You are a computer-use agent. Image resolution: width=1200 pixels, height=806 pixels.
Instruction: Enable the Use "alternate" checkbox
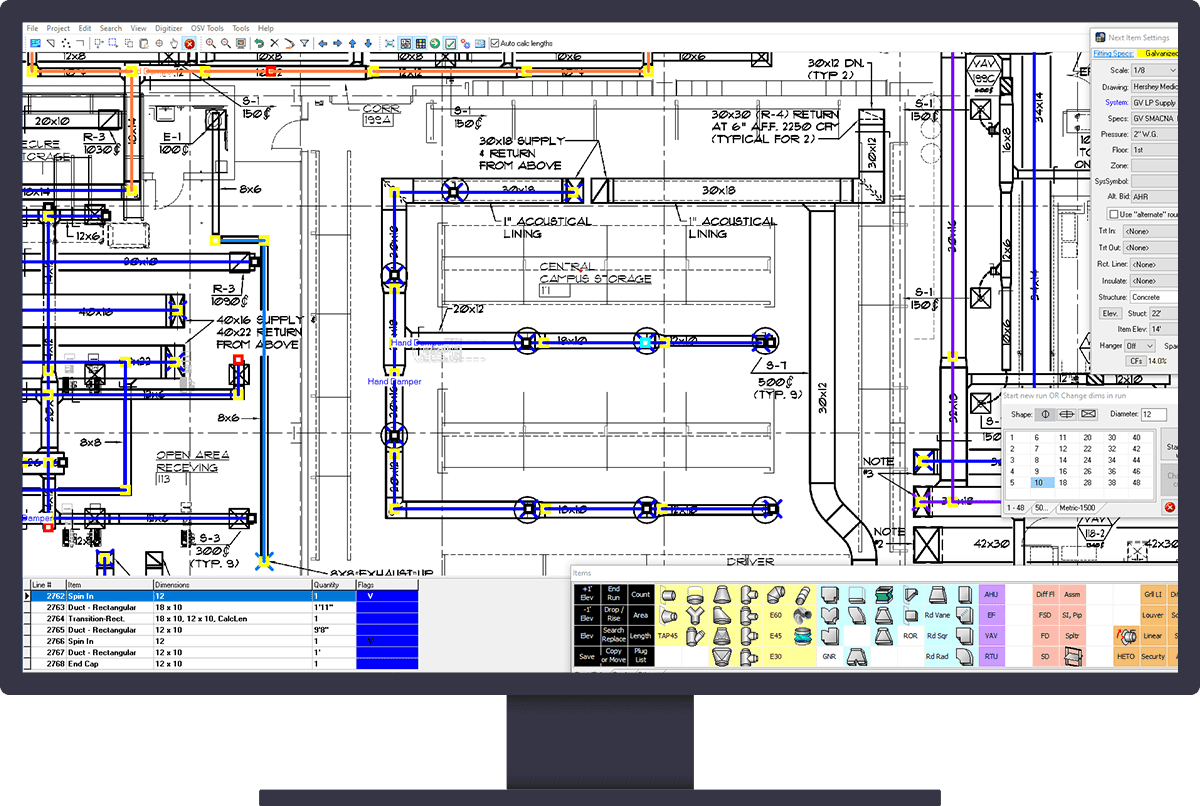pos(1114,214)
